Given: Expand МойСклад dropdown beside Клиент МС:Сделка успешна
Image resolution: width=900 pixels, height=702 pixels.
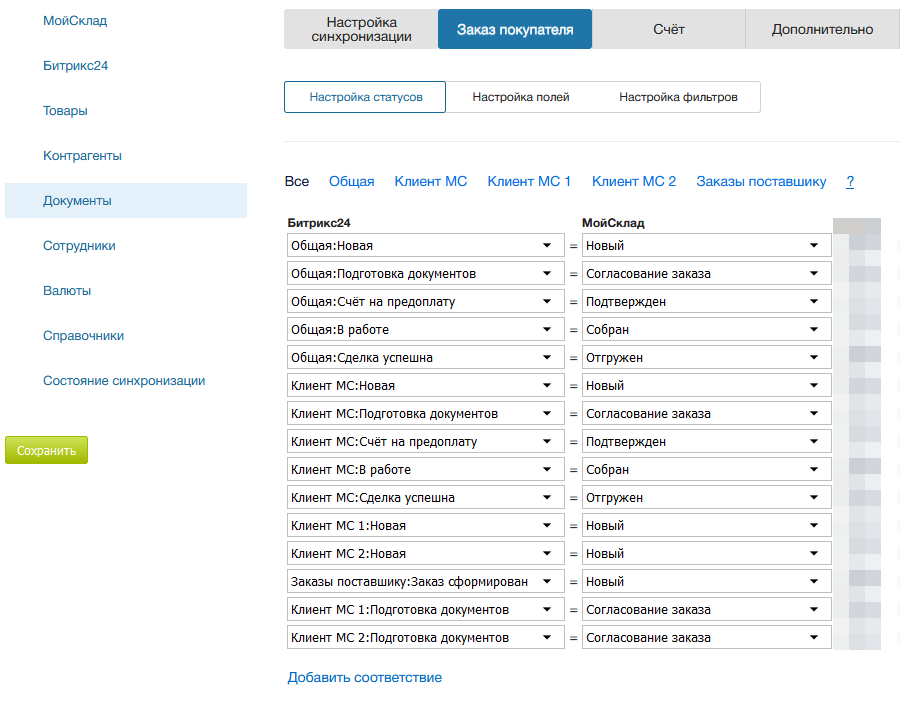Looking at the screenshot, I should [x=706, y=498].
